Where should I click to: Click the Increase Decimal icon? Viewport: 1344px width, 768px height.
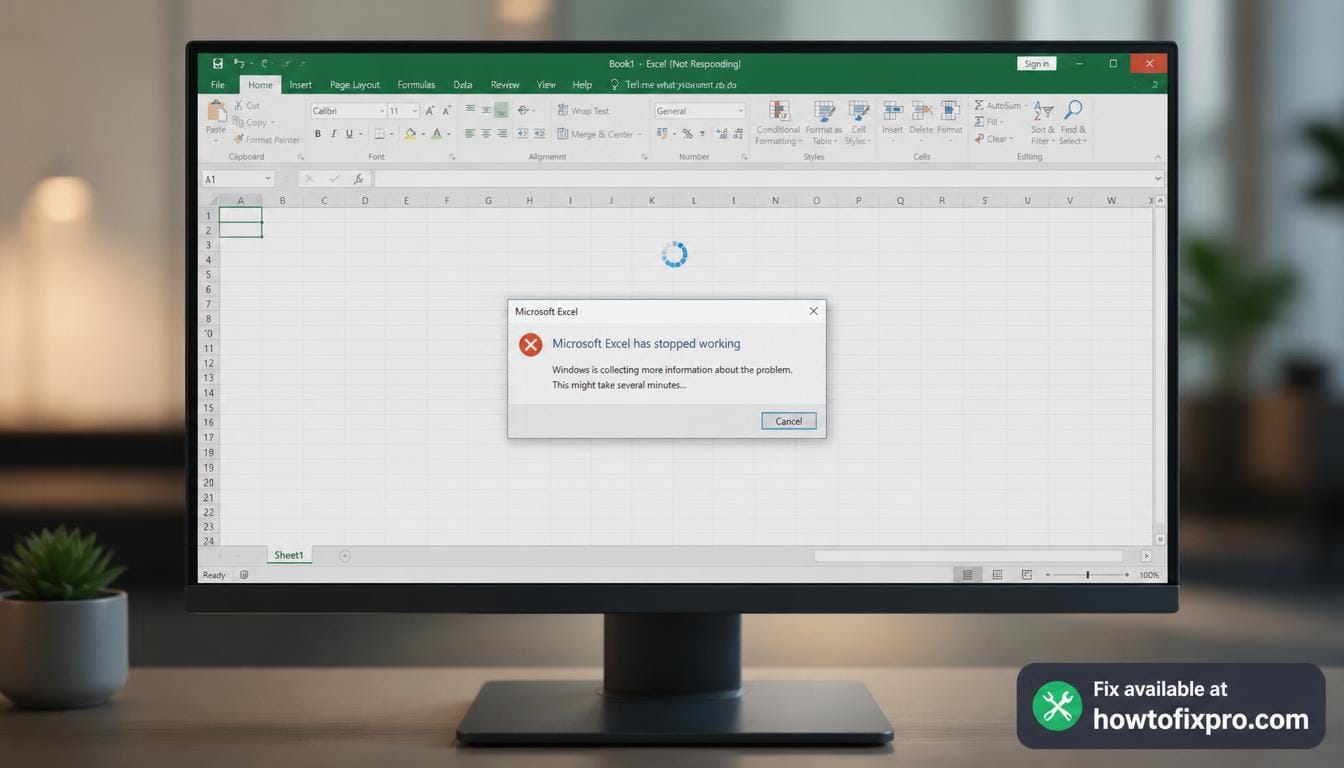coord(722,134)
